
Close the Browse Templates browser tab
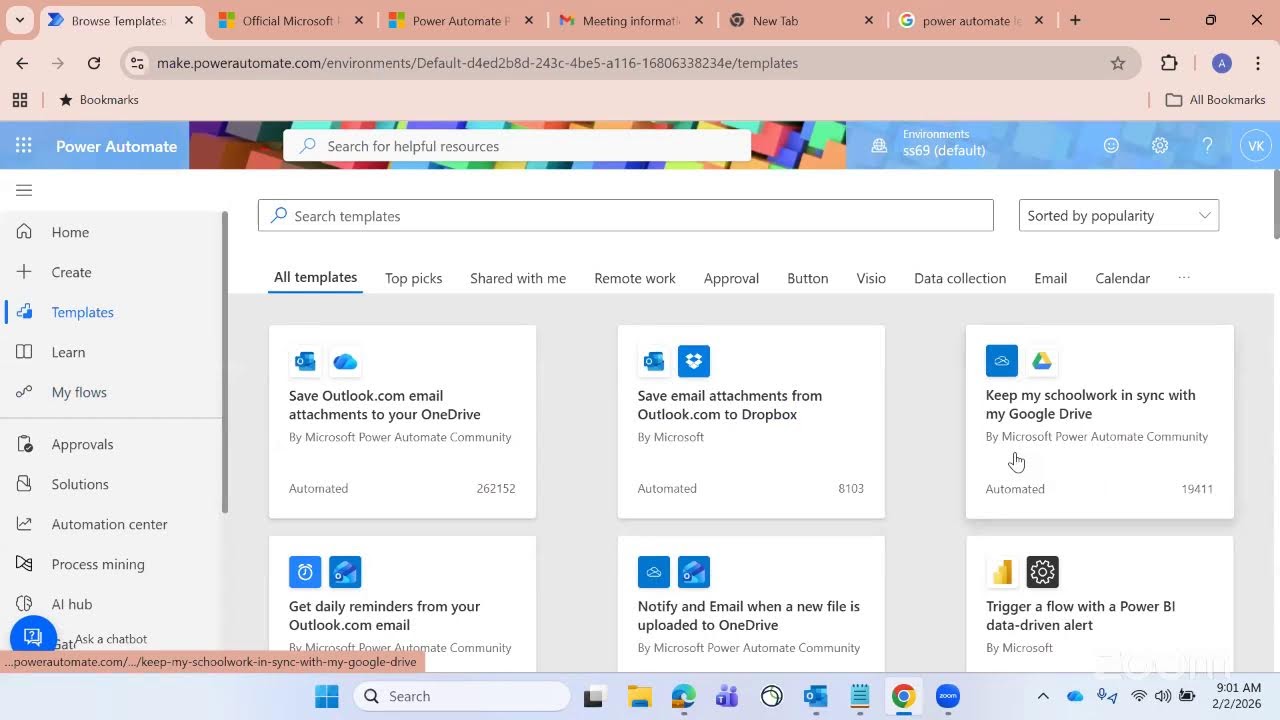(189, 20)
